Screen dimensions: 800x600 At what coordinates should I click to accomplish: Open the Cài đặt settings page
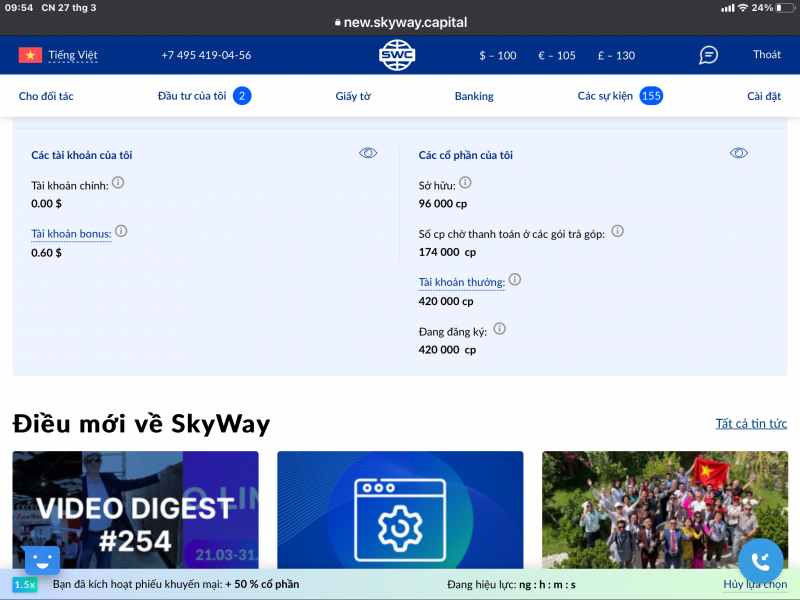[764, 96]
